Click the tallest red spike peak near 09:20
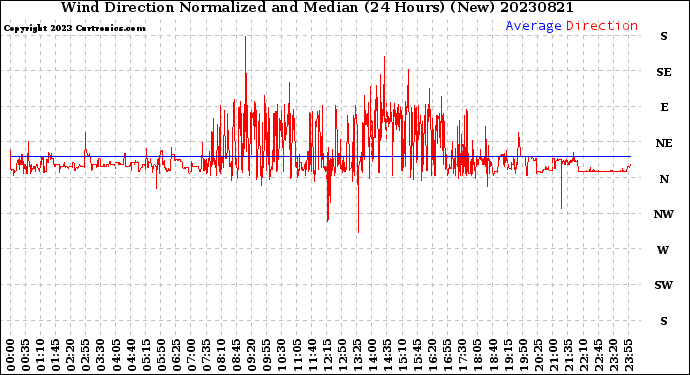 tap(246, 37)
